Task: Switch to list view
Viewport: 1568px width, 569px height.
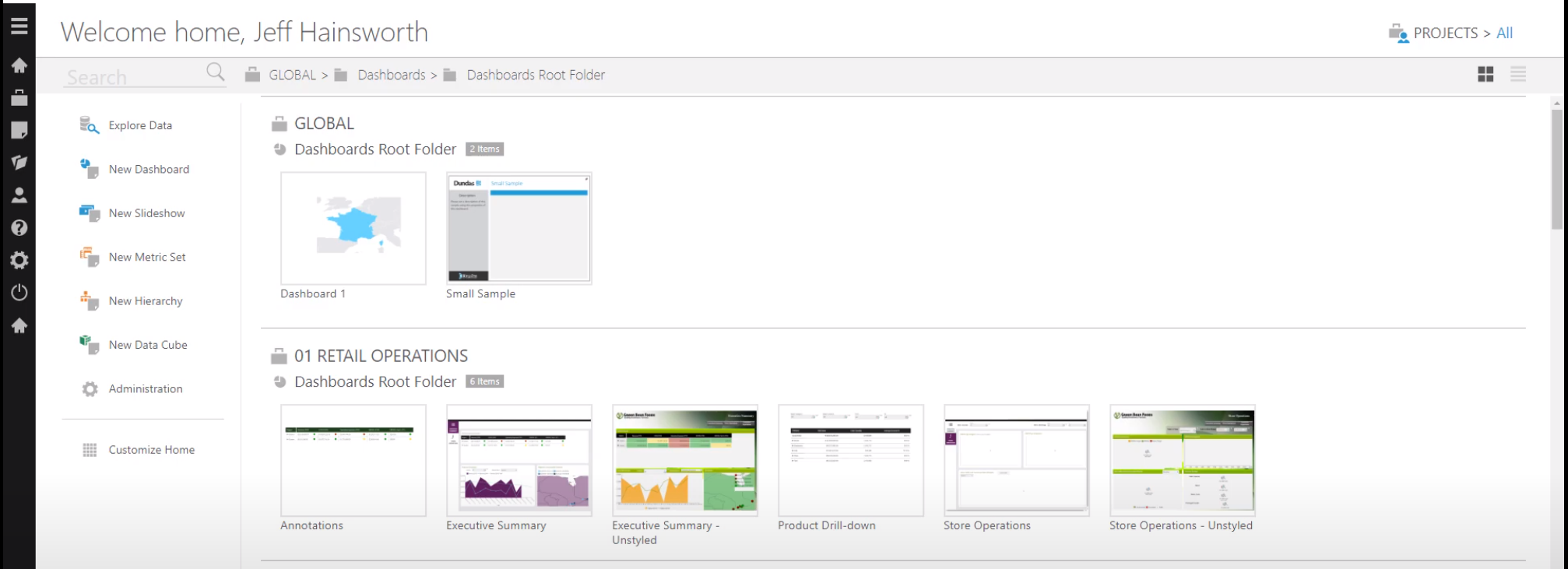Action: tap(1518, 74)
